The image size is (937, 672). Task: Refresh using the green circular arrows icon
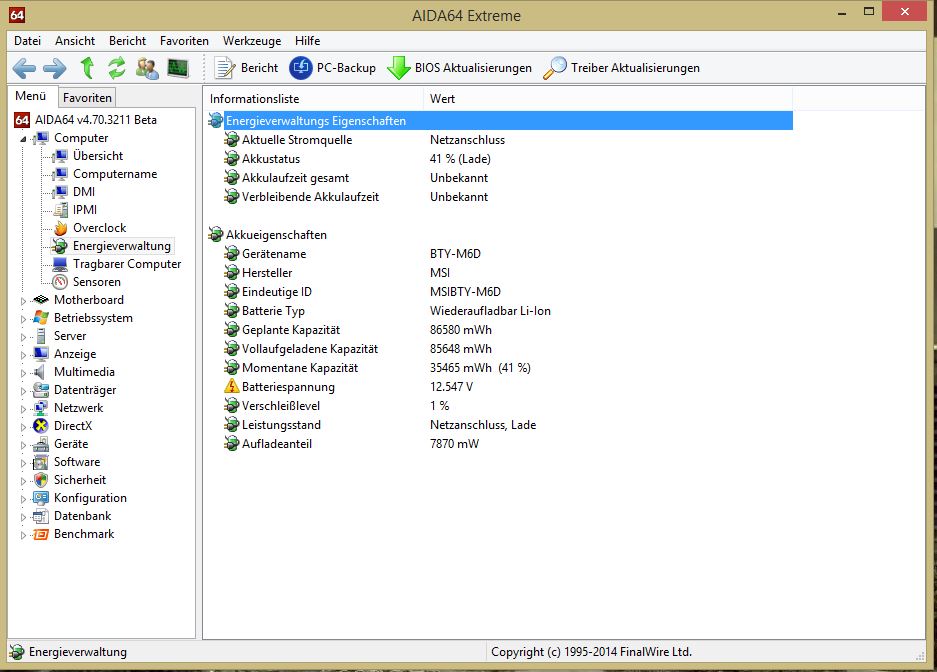click(x=117, y=68)
